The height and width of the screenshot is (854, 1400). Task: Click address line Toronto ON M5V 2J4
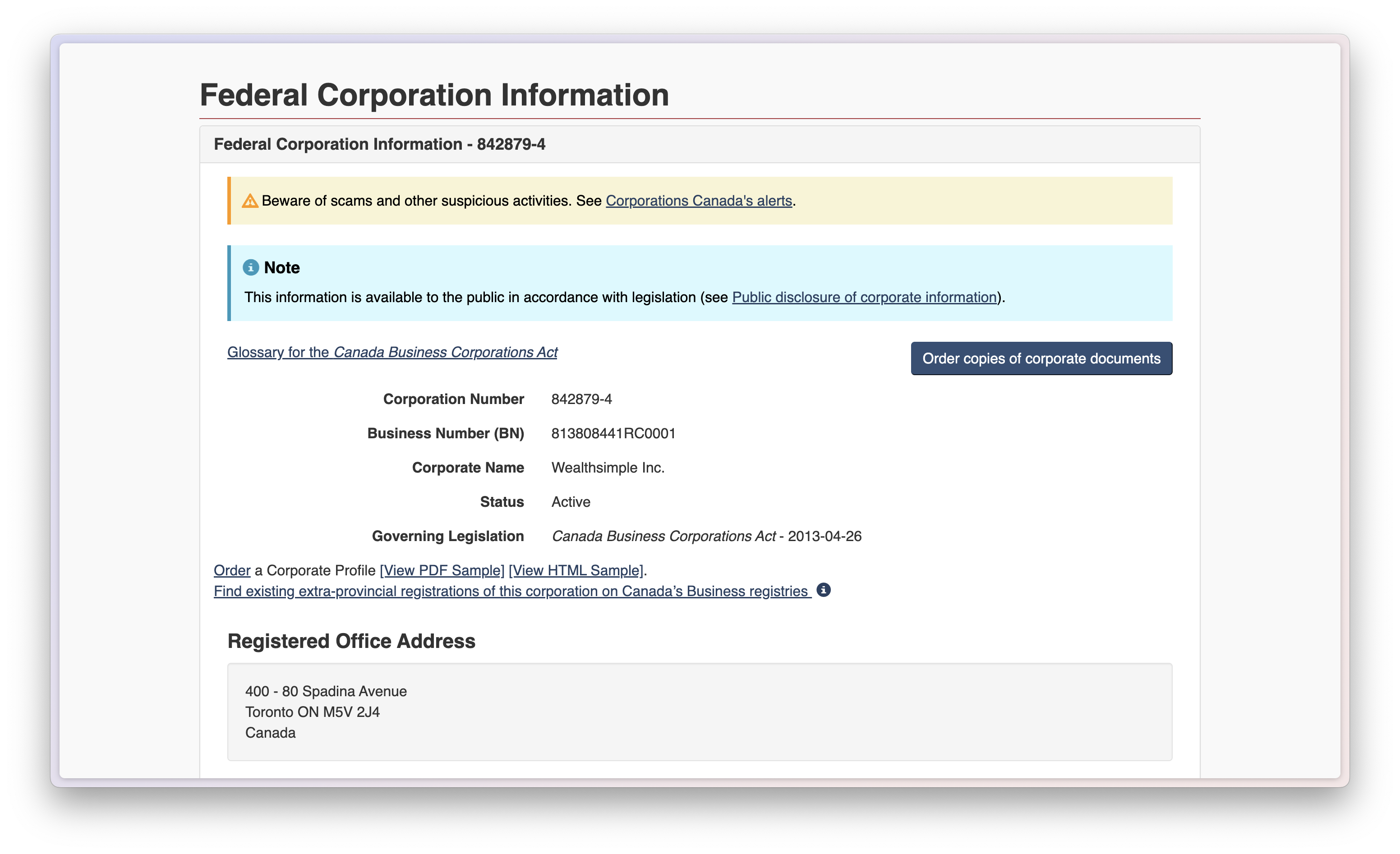(313, 712)
